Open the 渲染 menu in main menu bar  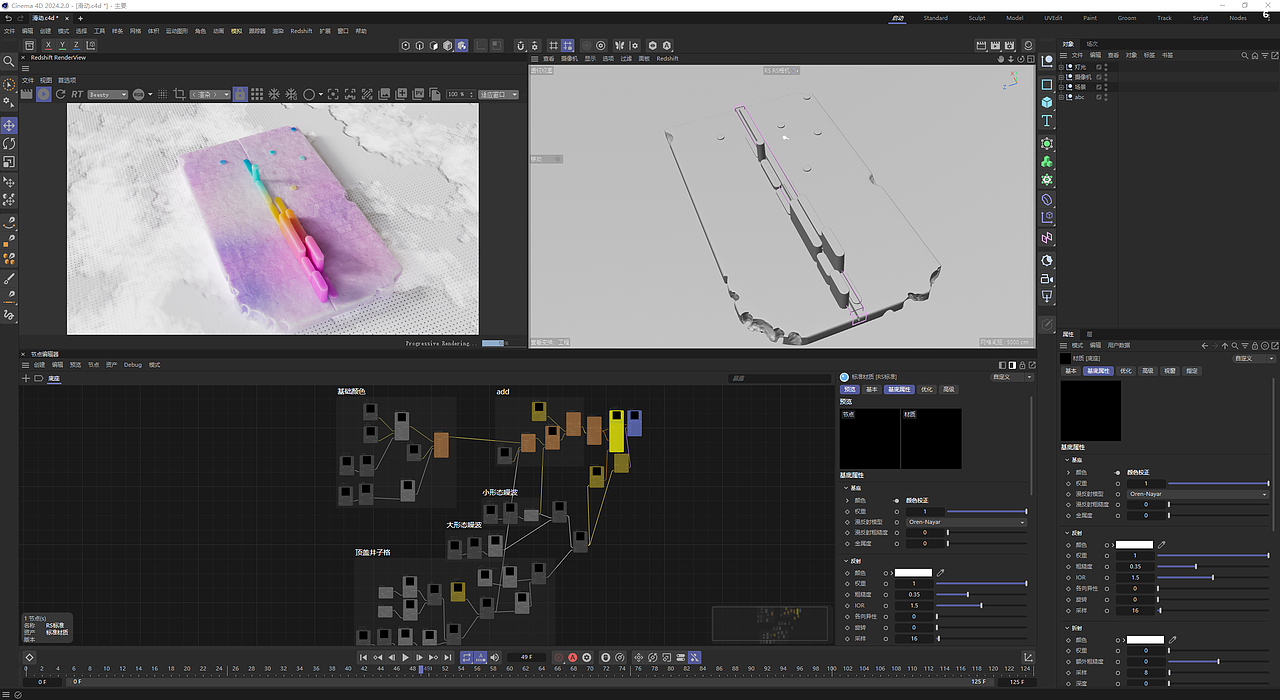point(278,31)
